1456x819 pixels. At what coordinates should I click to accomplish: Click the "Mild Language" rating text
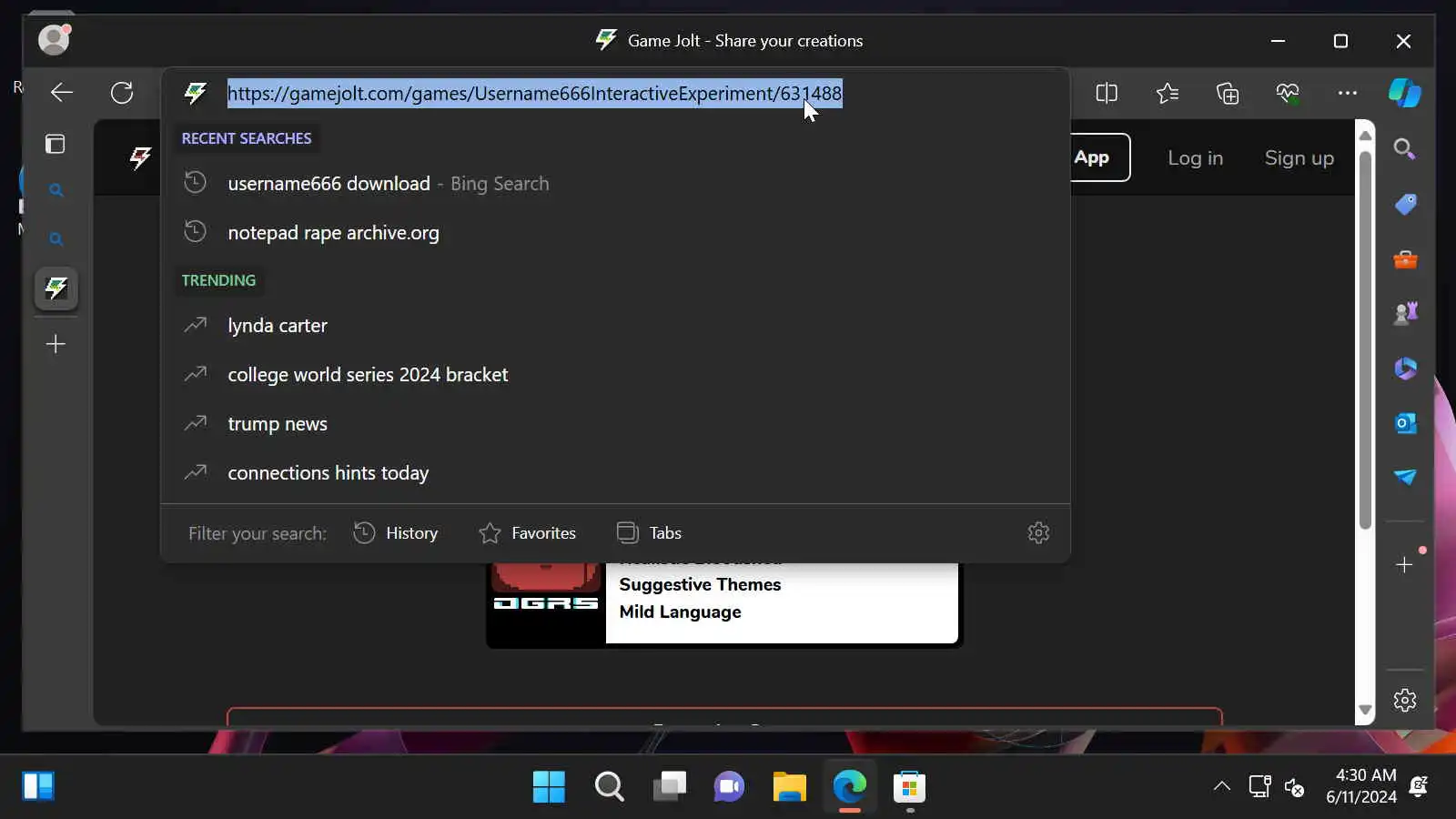pyautogui.click(x=680, y=612)
